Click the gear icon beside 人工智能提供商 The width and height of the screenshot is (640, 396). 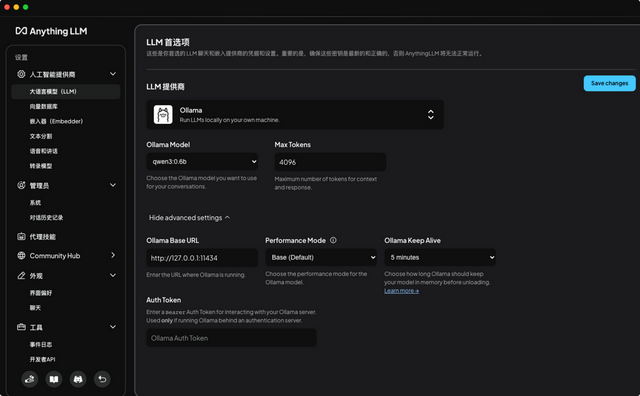[21, 74]
